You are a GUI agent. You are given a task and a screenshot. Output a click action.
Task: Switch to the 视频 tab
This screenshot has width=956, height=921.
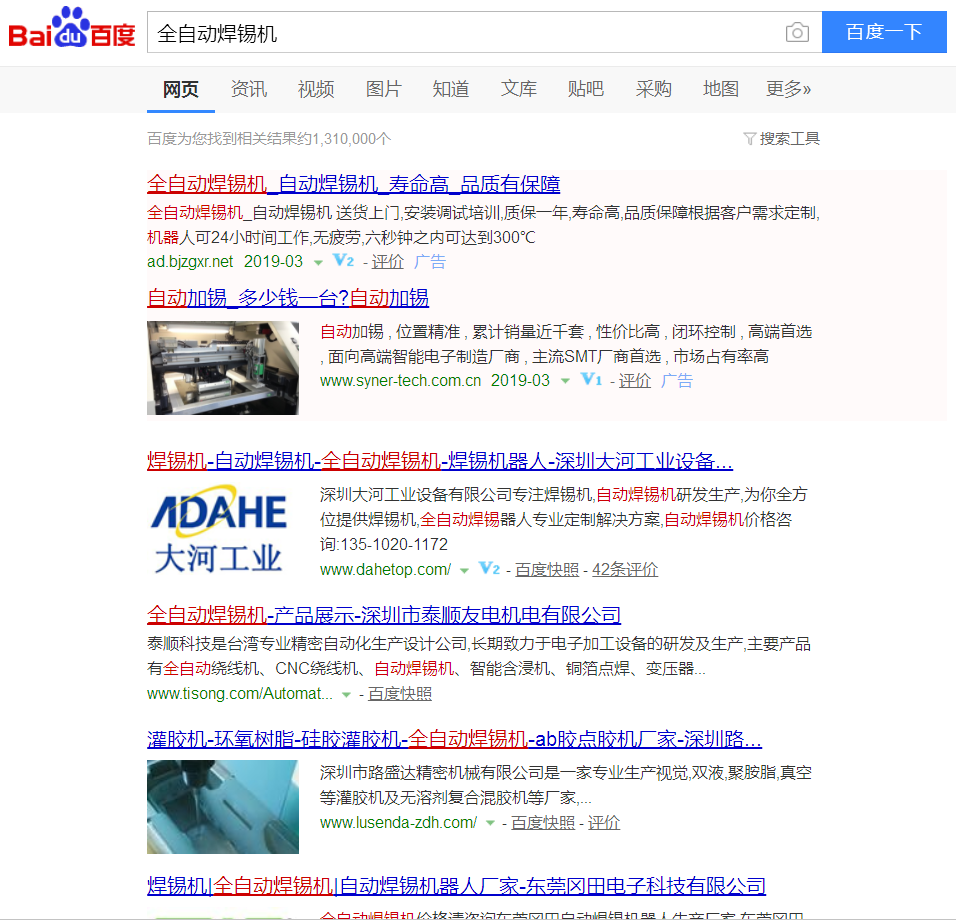(316, 89)
